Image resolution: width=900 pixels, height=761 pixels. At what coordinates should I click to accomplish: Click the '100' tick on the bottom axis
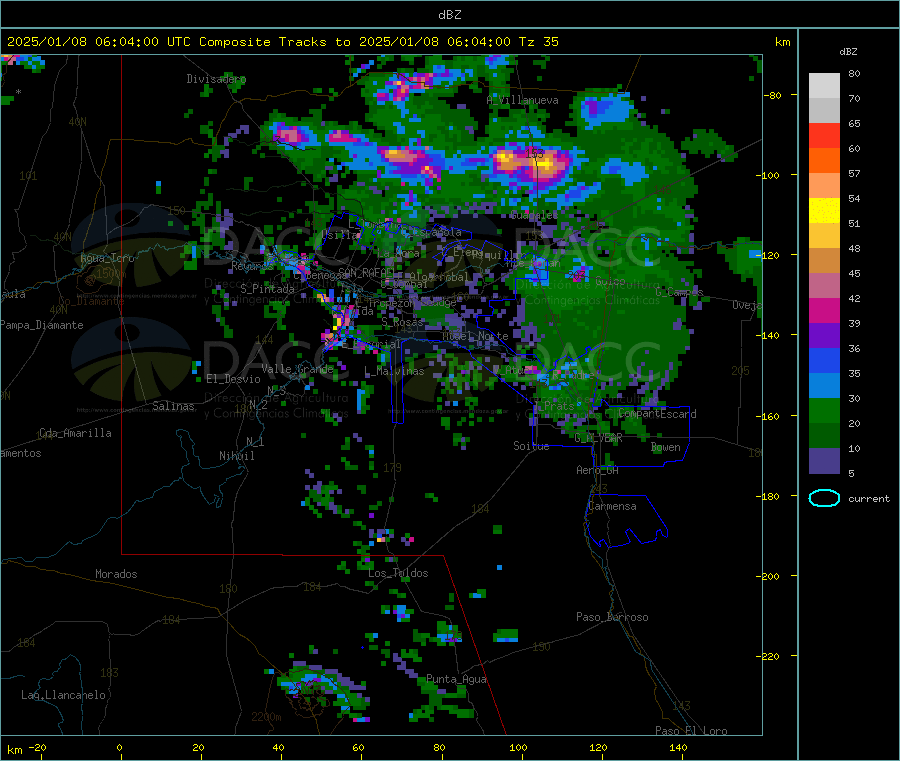tap(518, 747)
